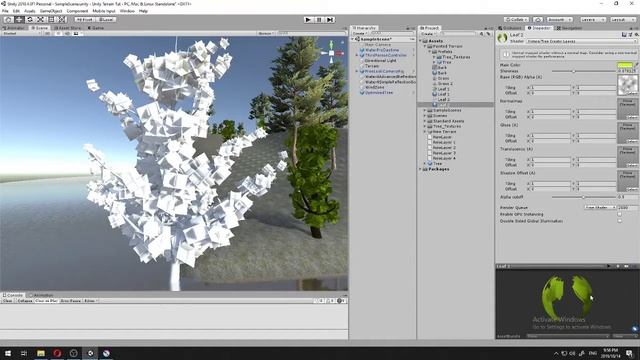Click search-by-type icon in Project panel
The width and height of the screenshot is (640, 360).
tap(482, 34)
